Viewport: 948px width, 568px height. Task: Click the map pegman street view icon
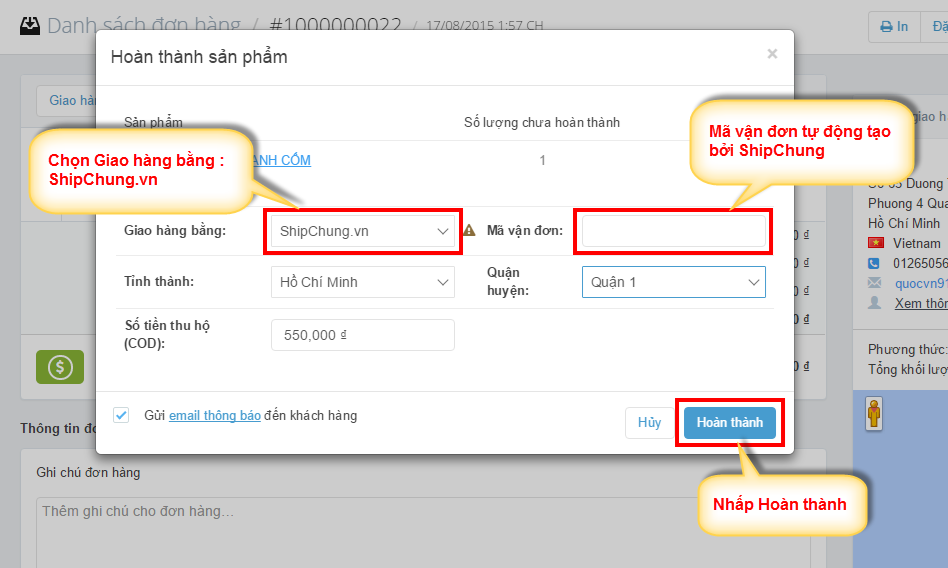[x=874, y=414]
